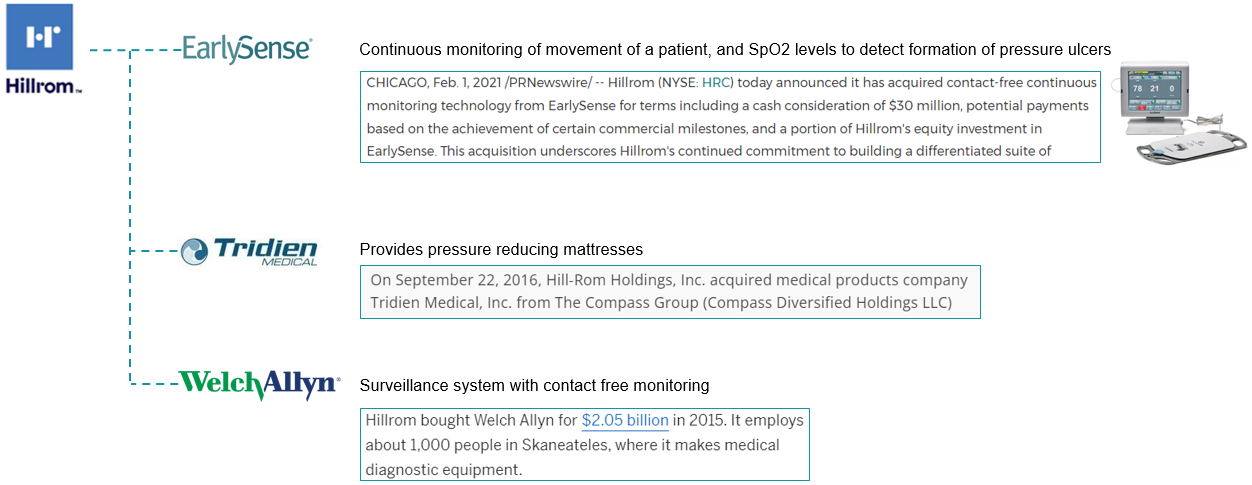Click the Tridien Medical acquisition text box
Viewport: 1252px width, 485px height.
pyautogui.click(x=670, y=291)
